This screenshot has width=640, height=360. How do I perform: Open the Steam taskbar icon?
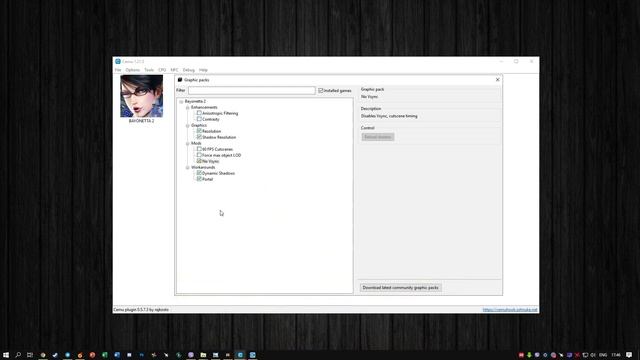point(55,355)
